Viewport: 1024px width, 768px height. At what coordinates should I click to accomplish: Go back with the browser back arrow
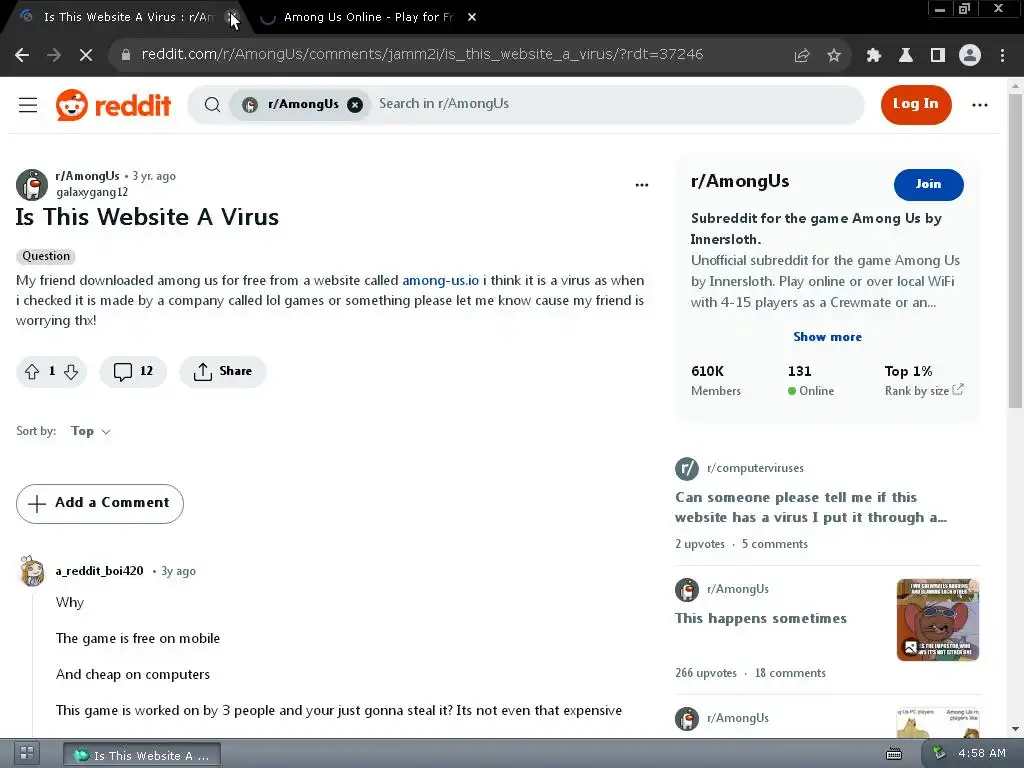point(22,56)
